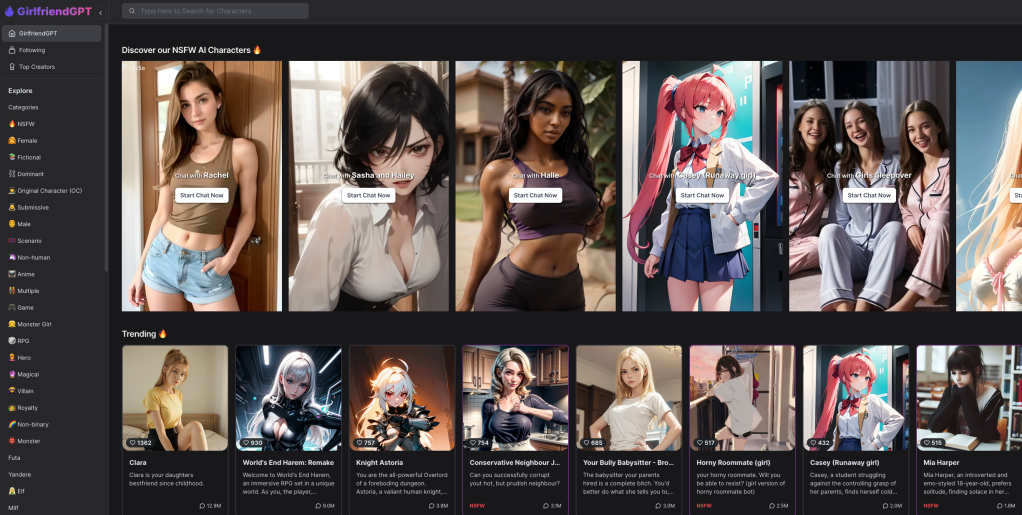1022x515 pixels.
Task: Select the Game category icon
Action: (12, 307)
